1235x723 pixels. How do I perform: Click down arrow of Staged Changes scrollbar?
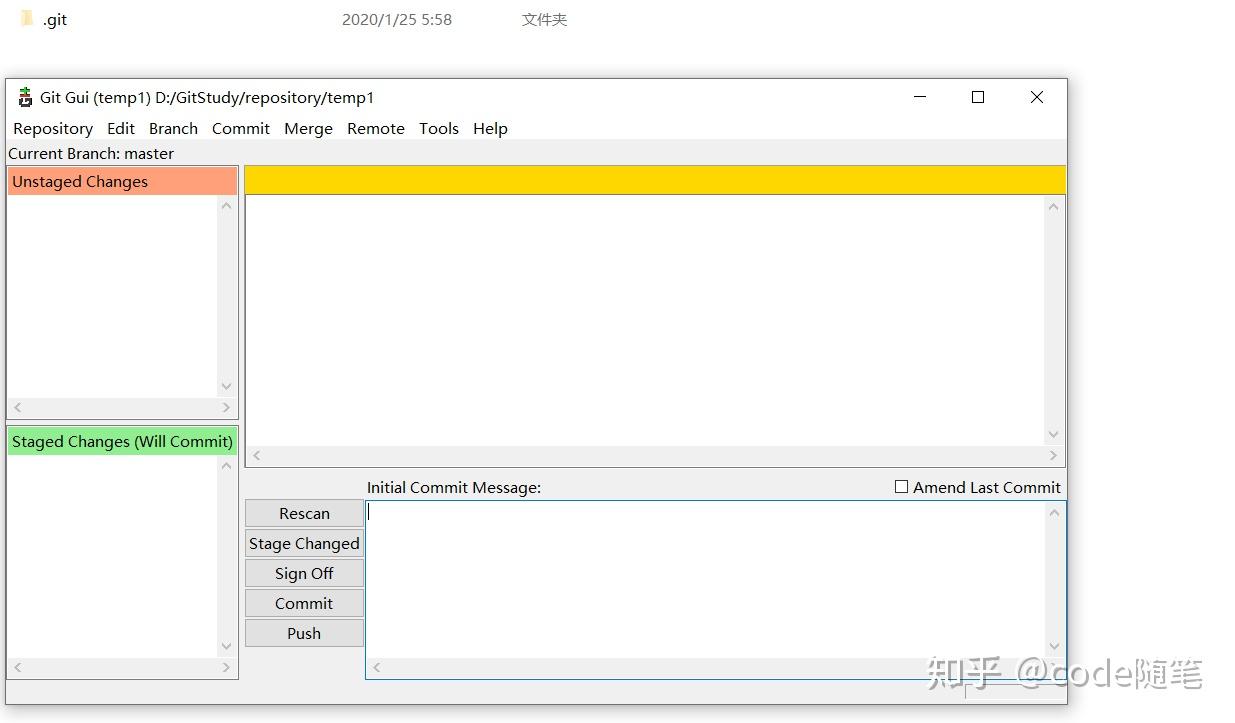[x=226, y=647]
